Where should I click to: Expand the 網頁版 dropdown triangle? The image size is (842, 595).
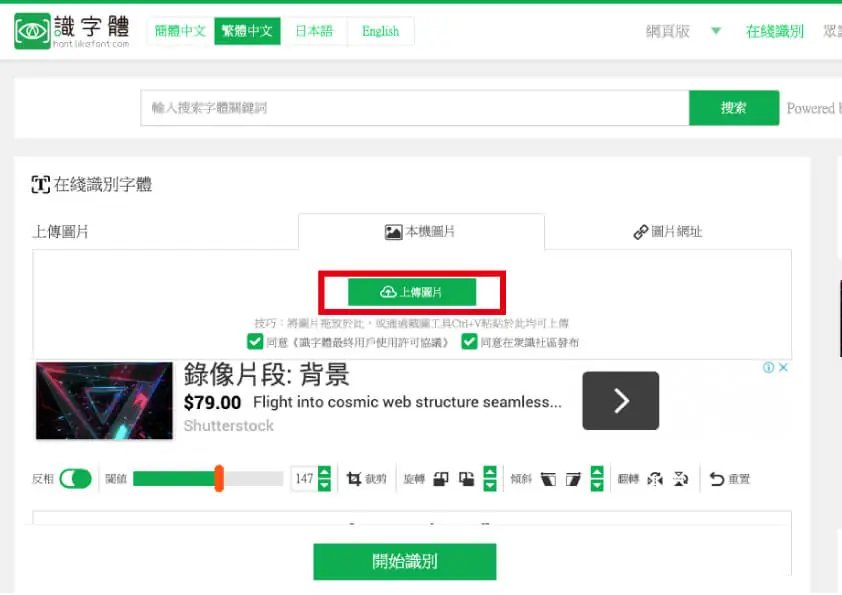716,31
